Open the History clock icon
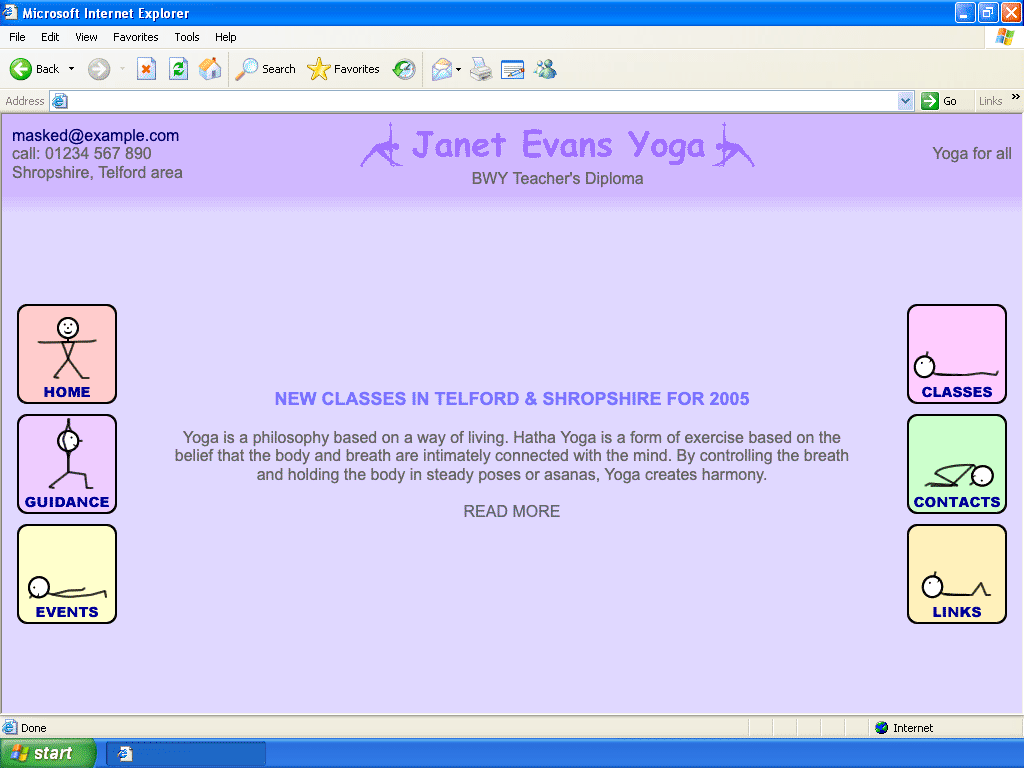 click(404, 69)
